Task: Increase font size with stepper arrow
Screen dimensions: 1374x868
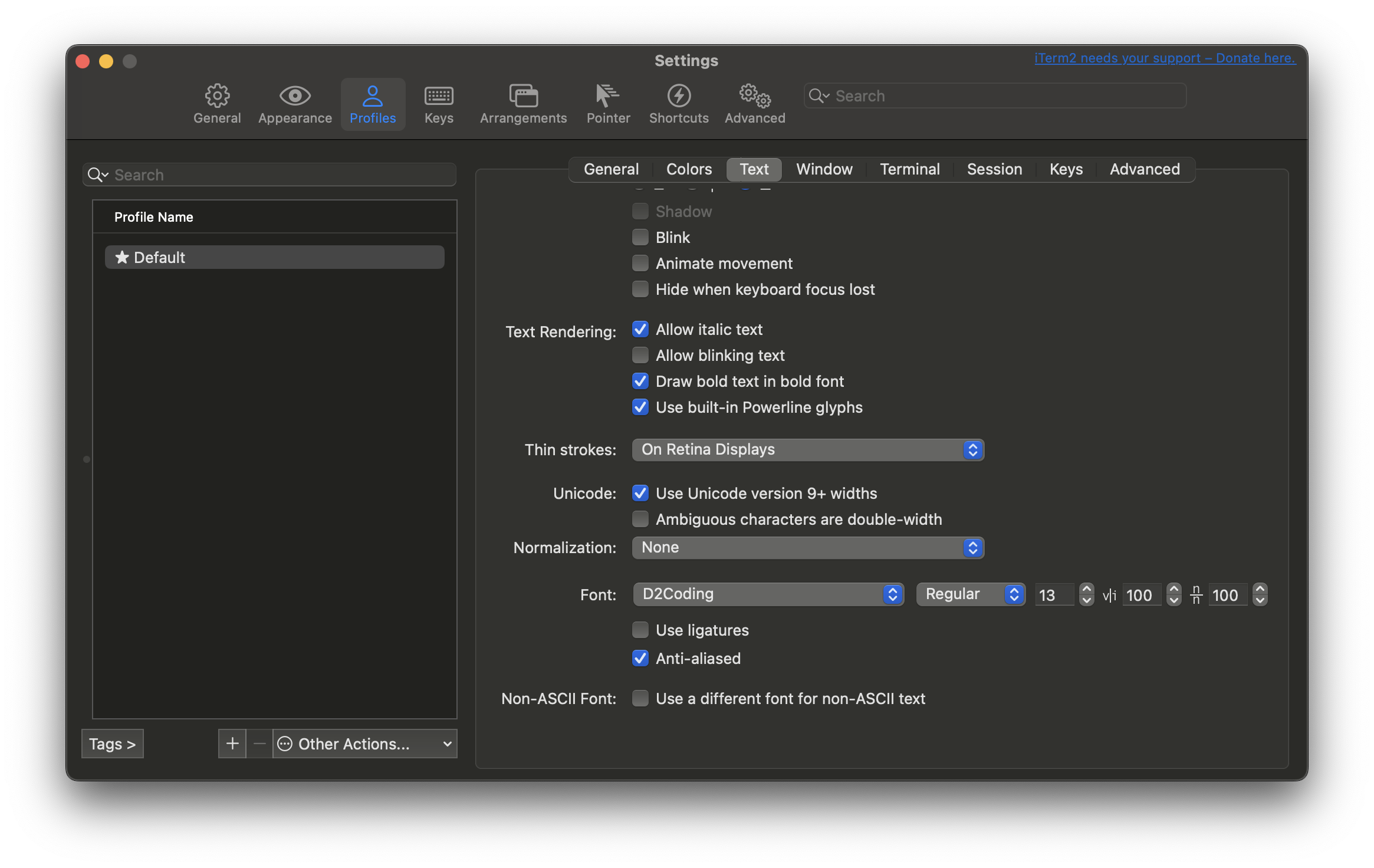Action: click(1086, 589)
